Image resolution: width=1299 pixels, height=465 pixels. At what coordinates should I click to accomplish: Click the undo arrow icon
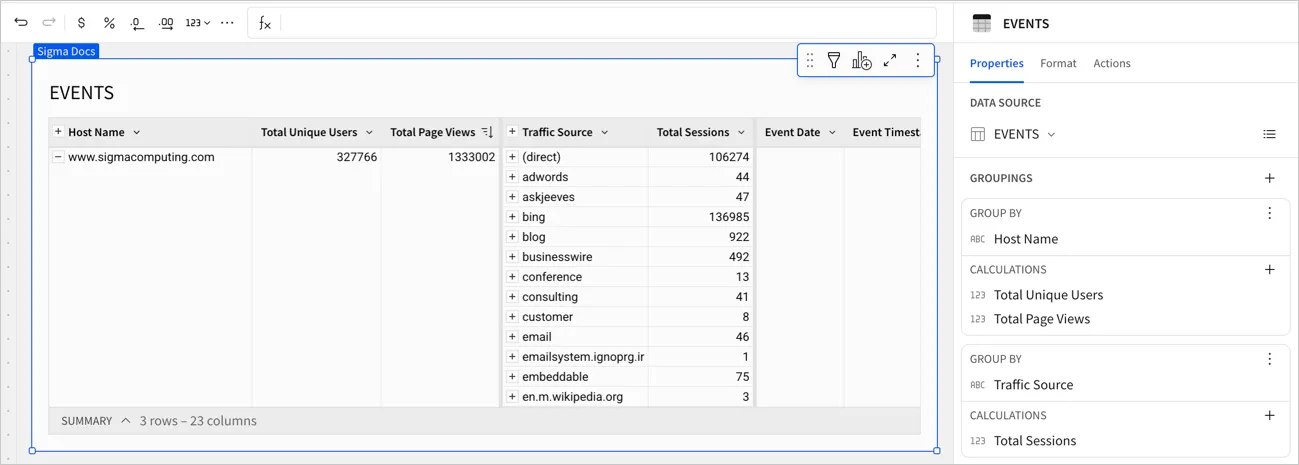pyautogui.click(x=21, y=22)
